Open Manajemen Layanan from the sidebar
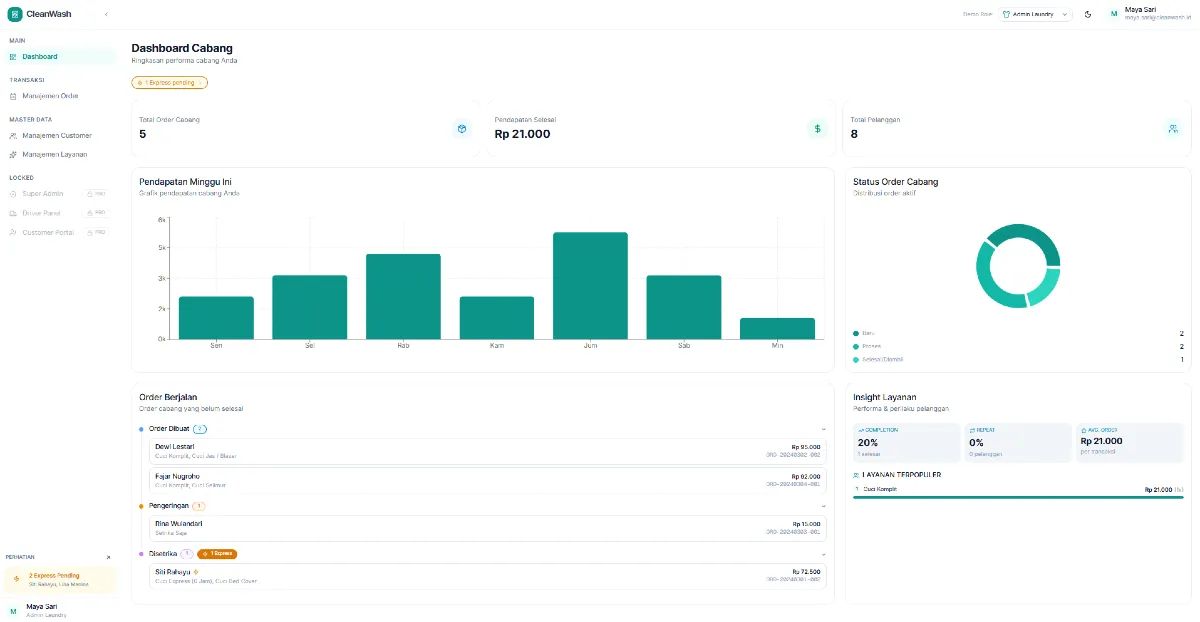 point(60,154)
